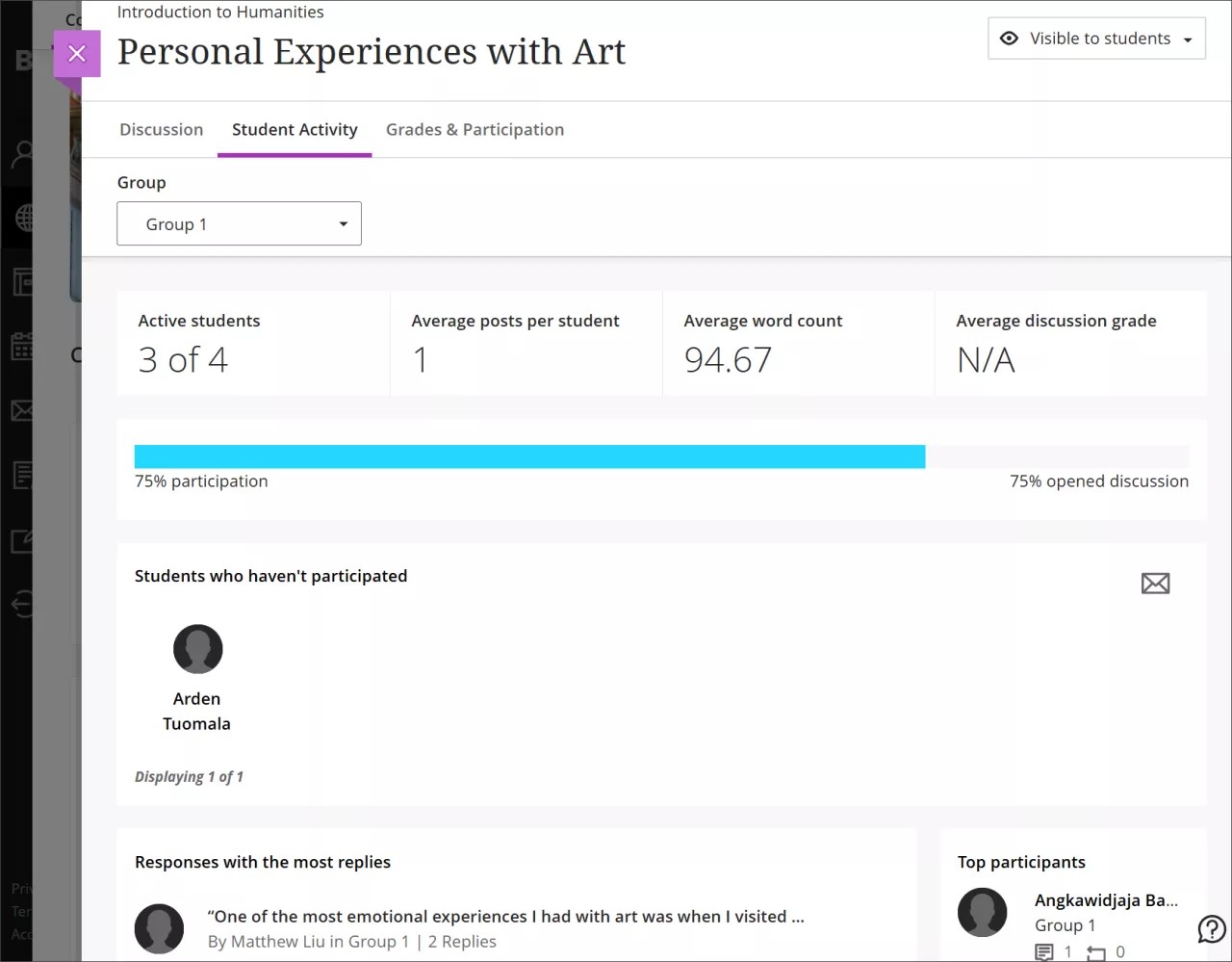This screenshot has height=962, width=1232.
Task: Toggle discussion visibility via Visible to students
Action: tap(1096, 39)
